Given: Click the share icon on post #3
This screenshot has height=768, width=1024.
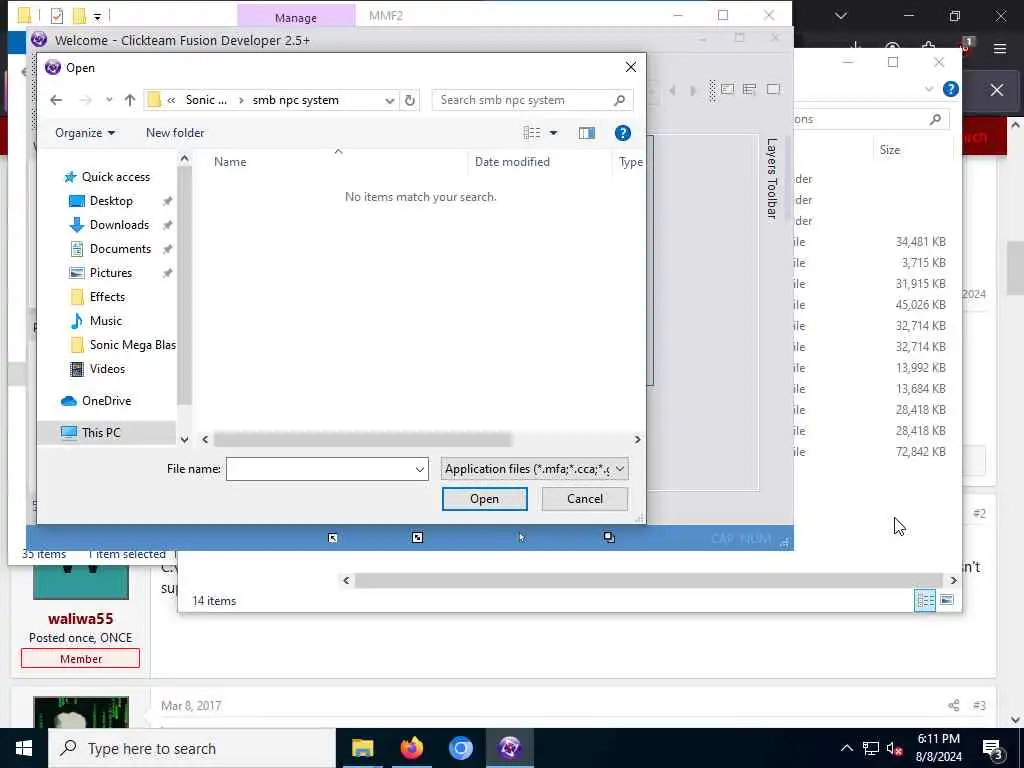Looking at the screenshot, I should coord(953,705).
